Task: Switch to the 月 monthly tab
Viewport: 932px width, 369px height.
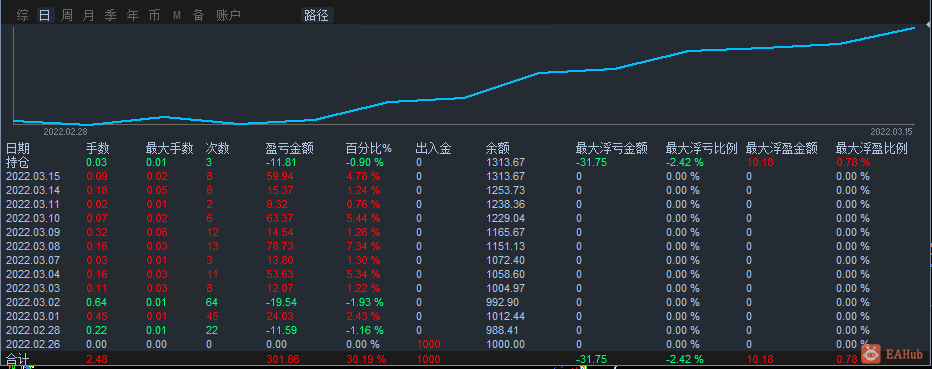Action: pyautogui.click(x=89, y=15)
